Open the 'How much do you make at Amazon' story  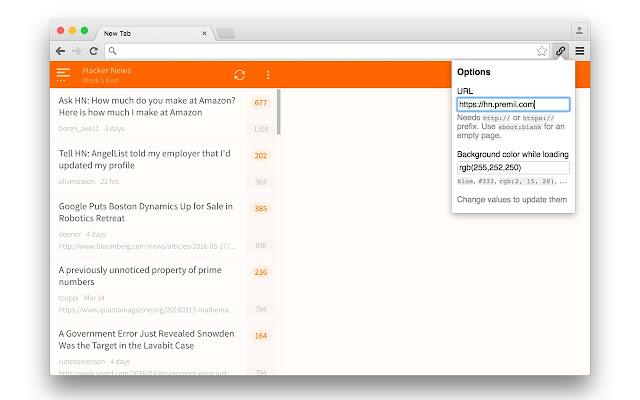147,106
